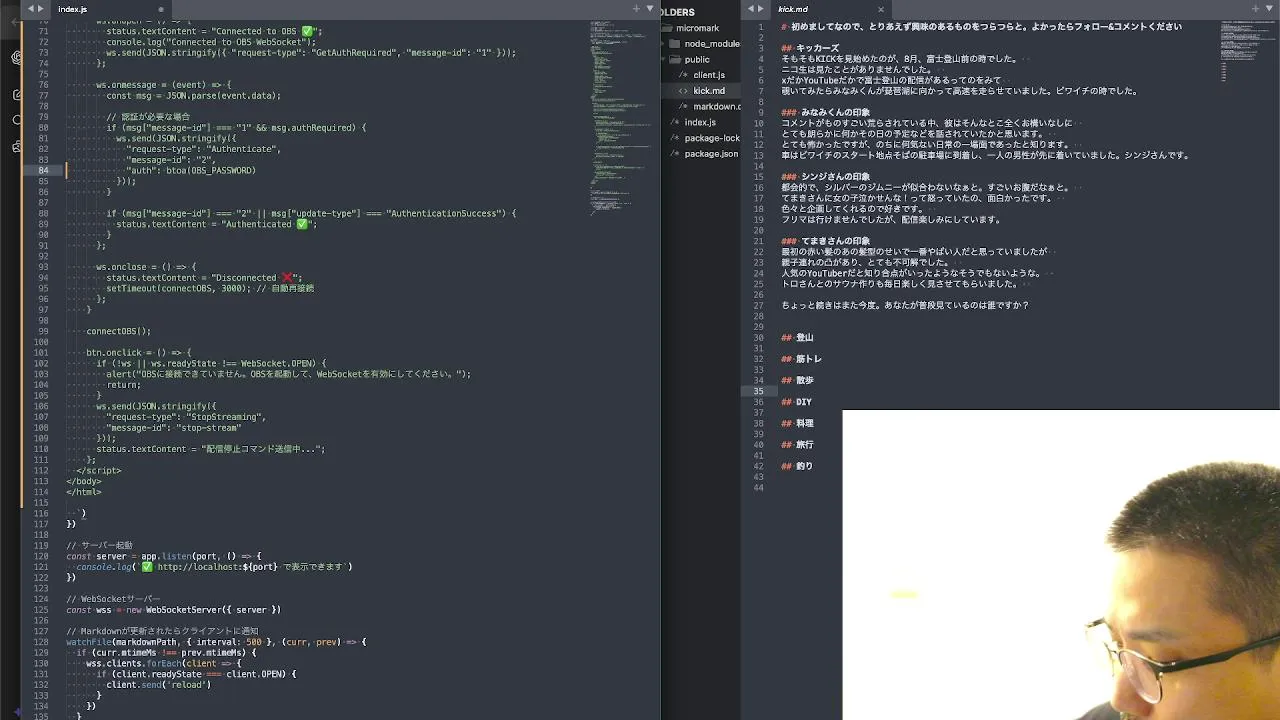The width and height of the screenshot is (1280, 720).
Task: Click the "## 料理" heading line
Action: click(x=797, y=424)
